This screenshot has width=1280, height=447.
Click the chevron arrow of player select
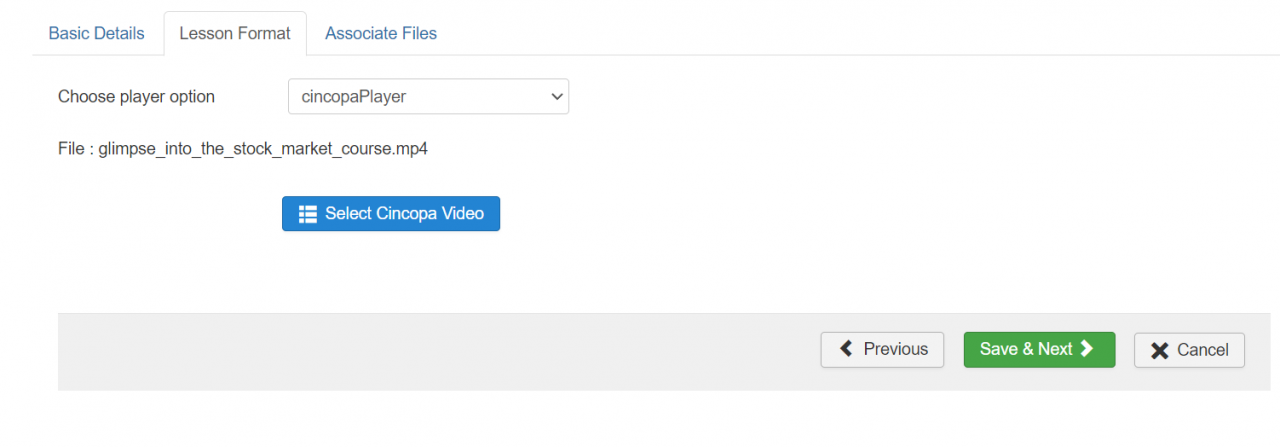click(557, 97)
